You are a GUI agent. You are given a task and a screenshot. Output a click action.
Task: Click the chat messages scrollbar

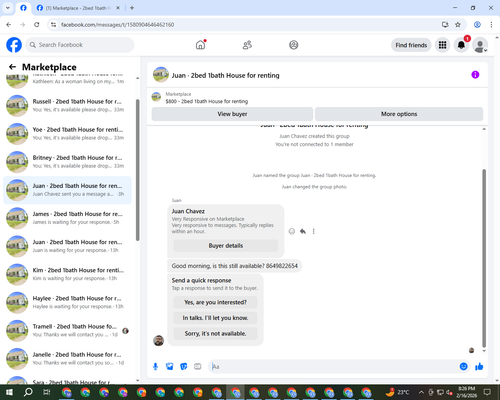pos(484,258)
